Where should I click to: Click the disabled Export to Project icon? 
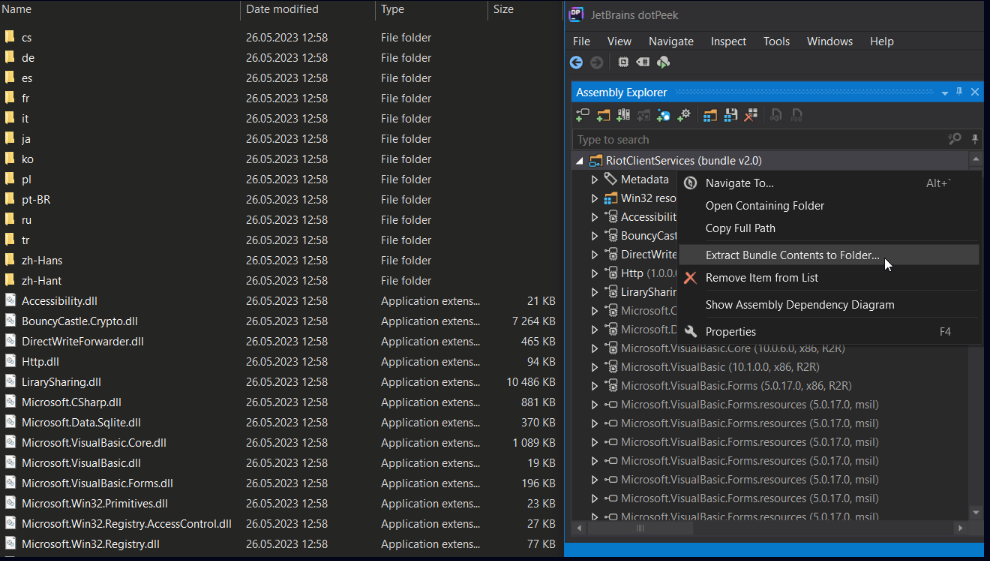tap(776, 115)
